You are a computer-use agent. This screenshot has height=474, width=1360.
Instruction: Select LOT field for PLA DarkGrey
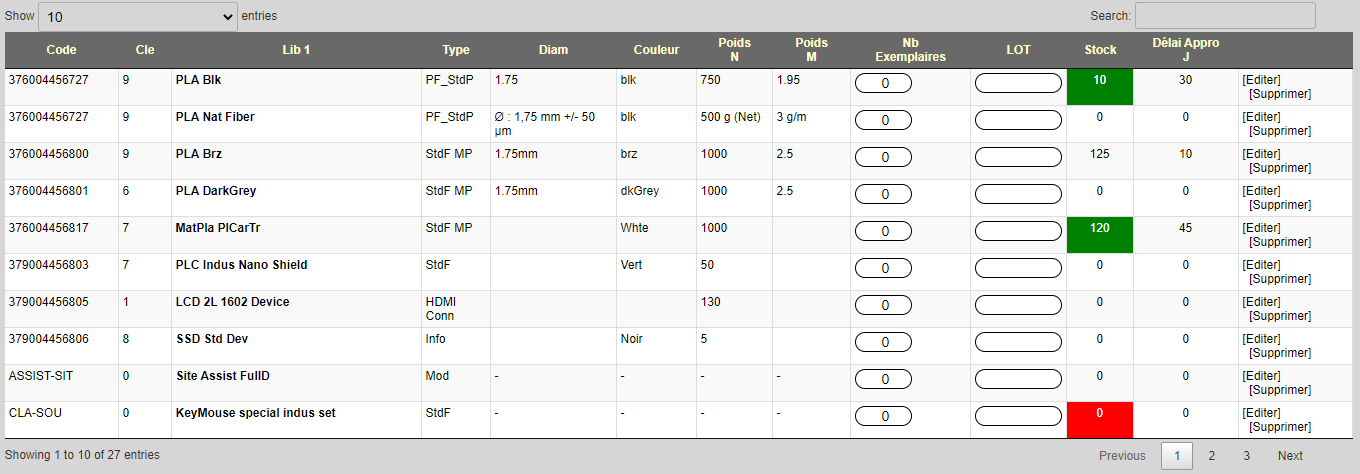[x=1018, y=194]
